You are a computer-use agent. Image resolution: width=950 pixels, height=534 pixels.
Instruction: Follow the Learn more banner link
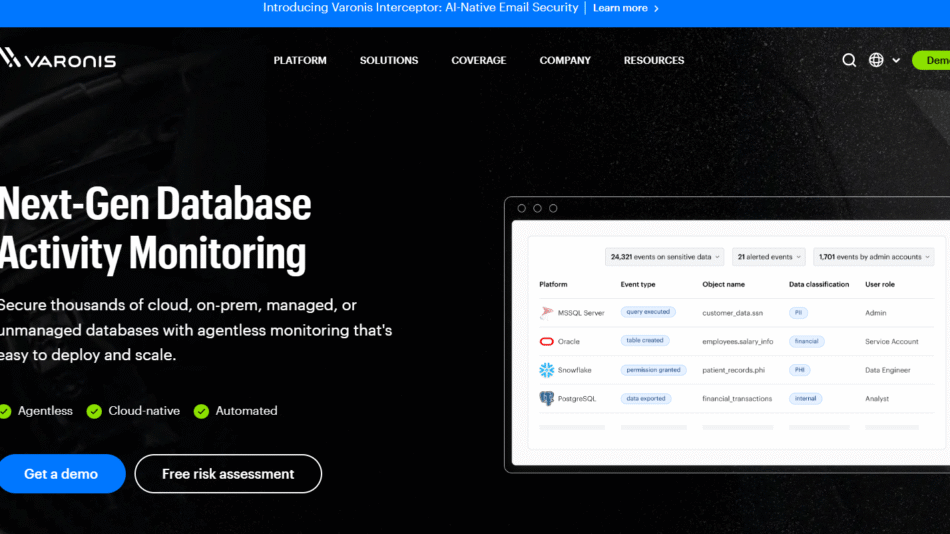coord(625,8)
